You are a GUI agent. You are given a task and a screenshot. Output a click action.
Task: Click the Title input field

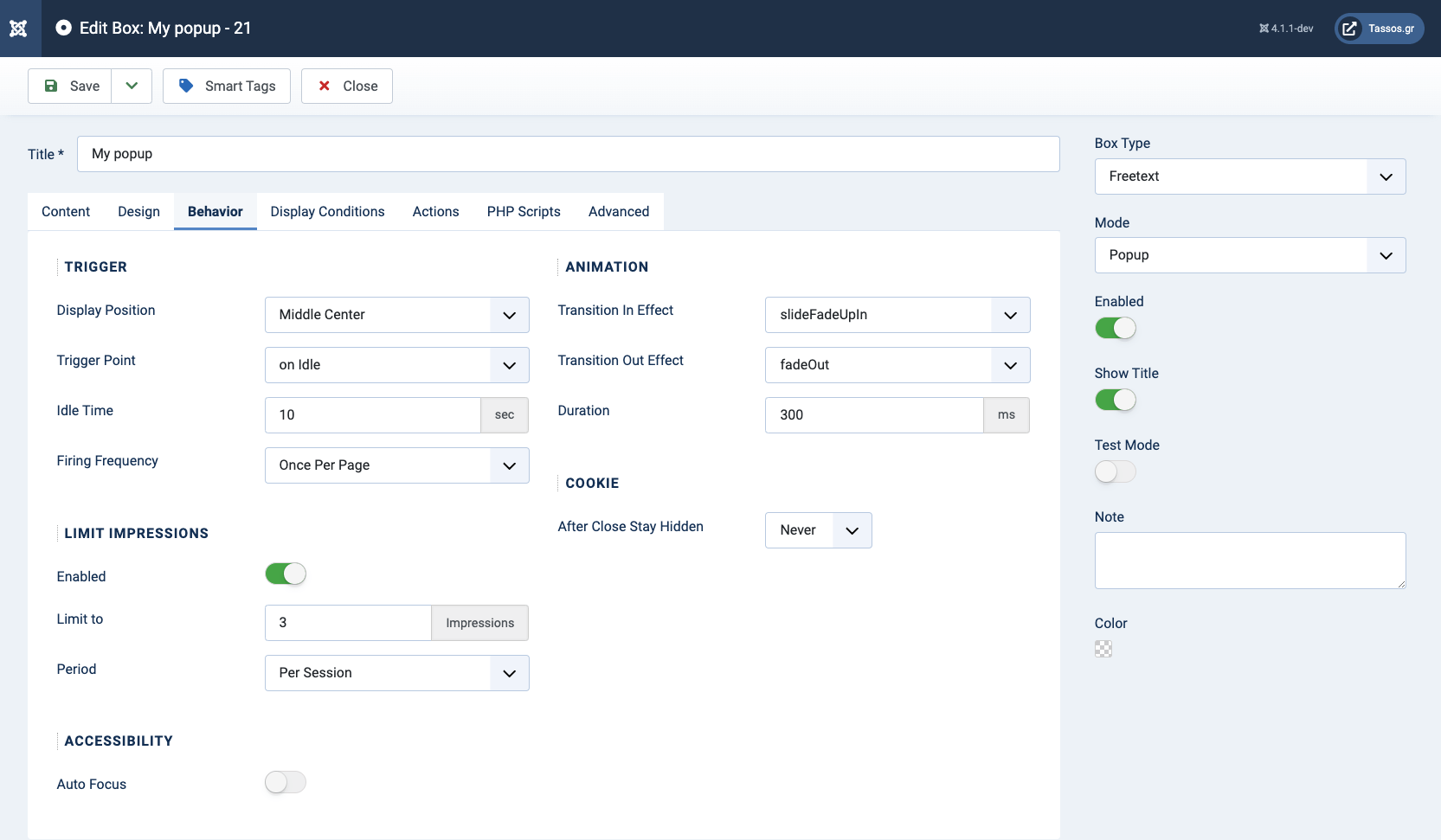(568, 154)
